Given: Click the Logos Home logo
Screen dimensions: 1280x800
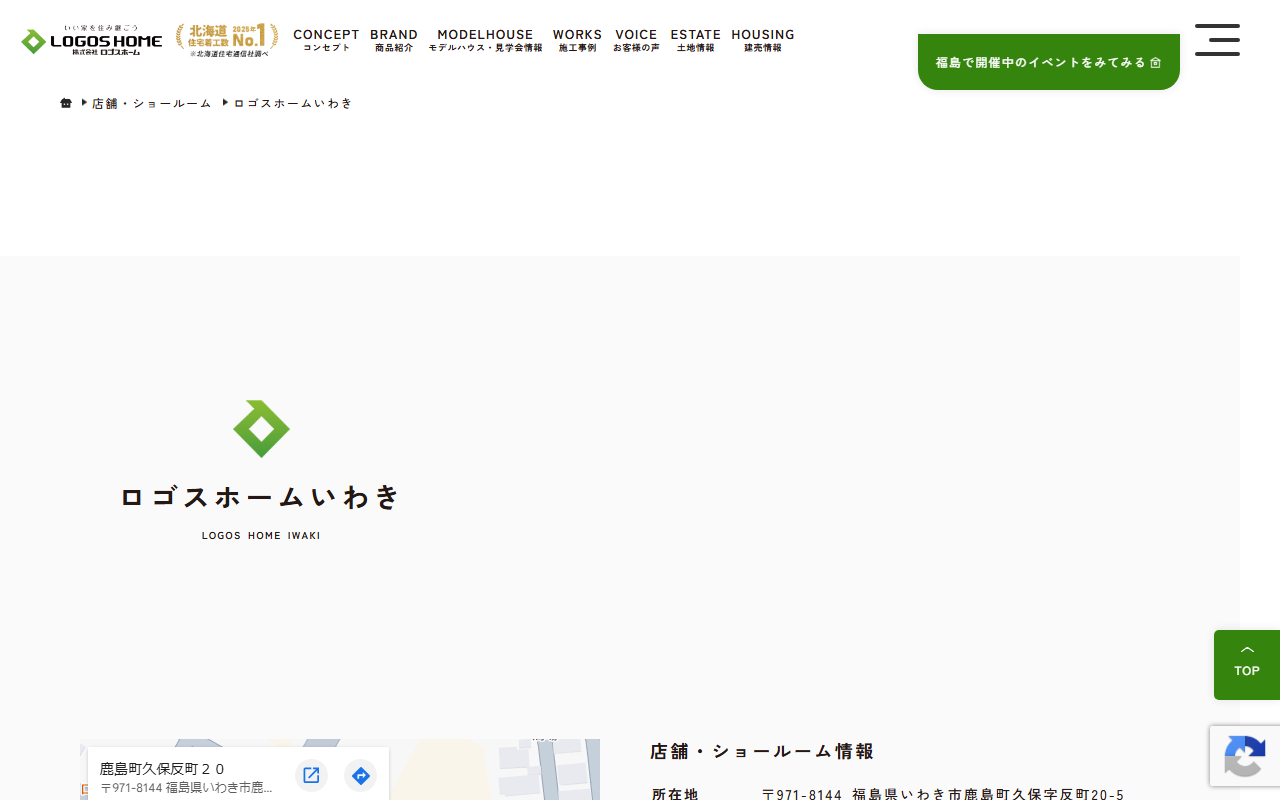Looking at the screenshot, I should (x=91, y=40).
